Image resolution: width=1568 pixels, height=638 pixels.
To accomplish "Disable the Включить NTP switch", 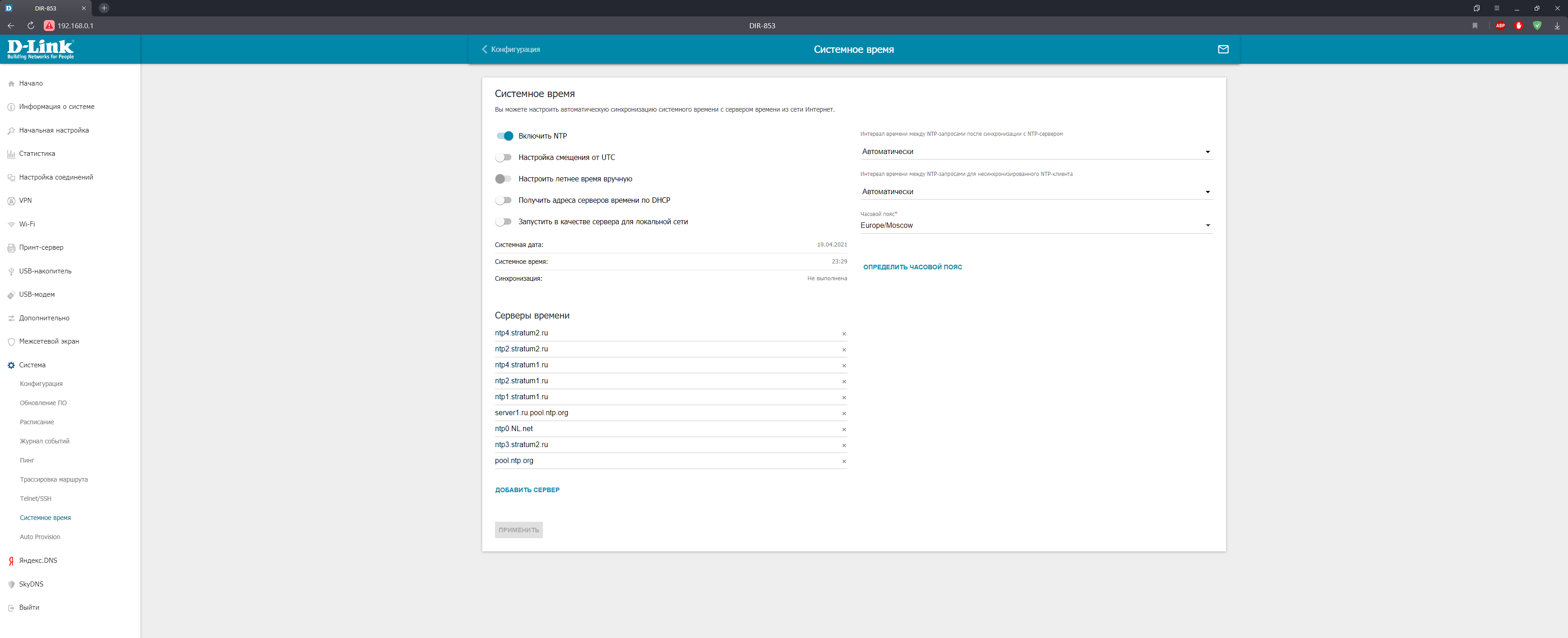I will pos(504,136).
